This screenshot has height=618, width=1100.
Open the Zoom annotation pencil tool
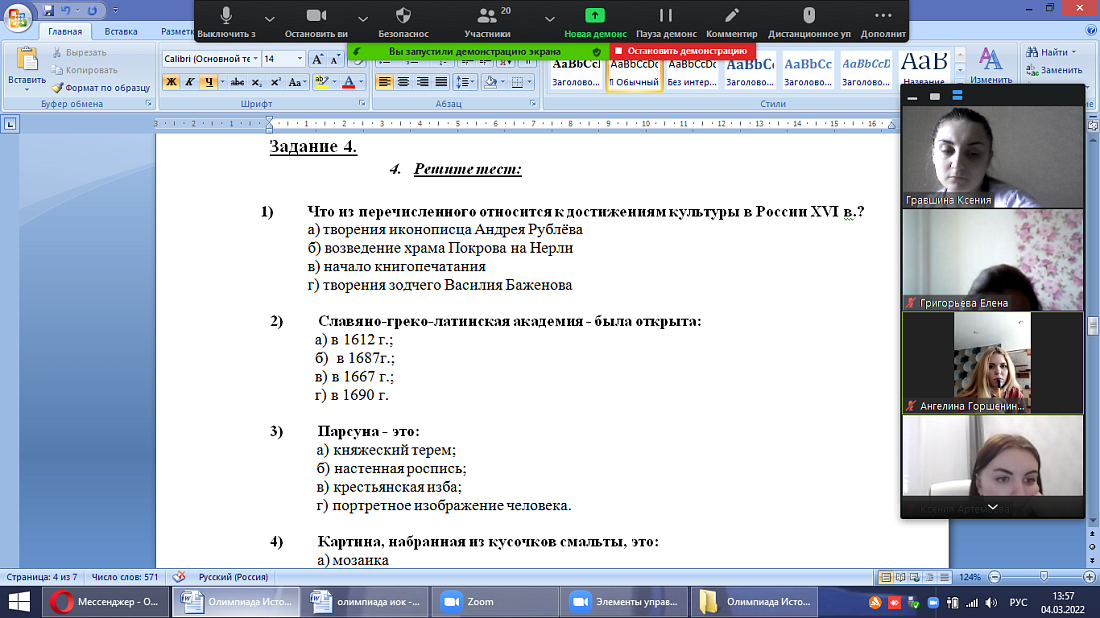click(x=732, y=17)
